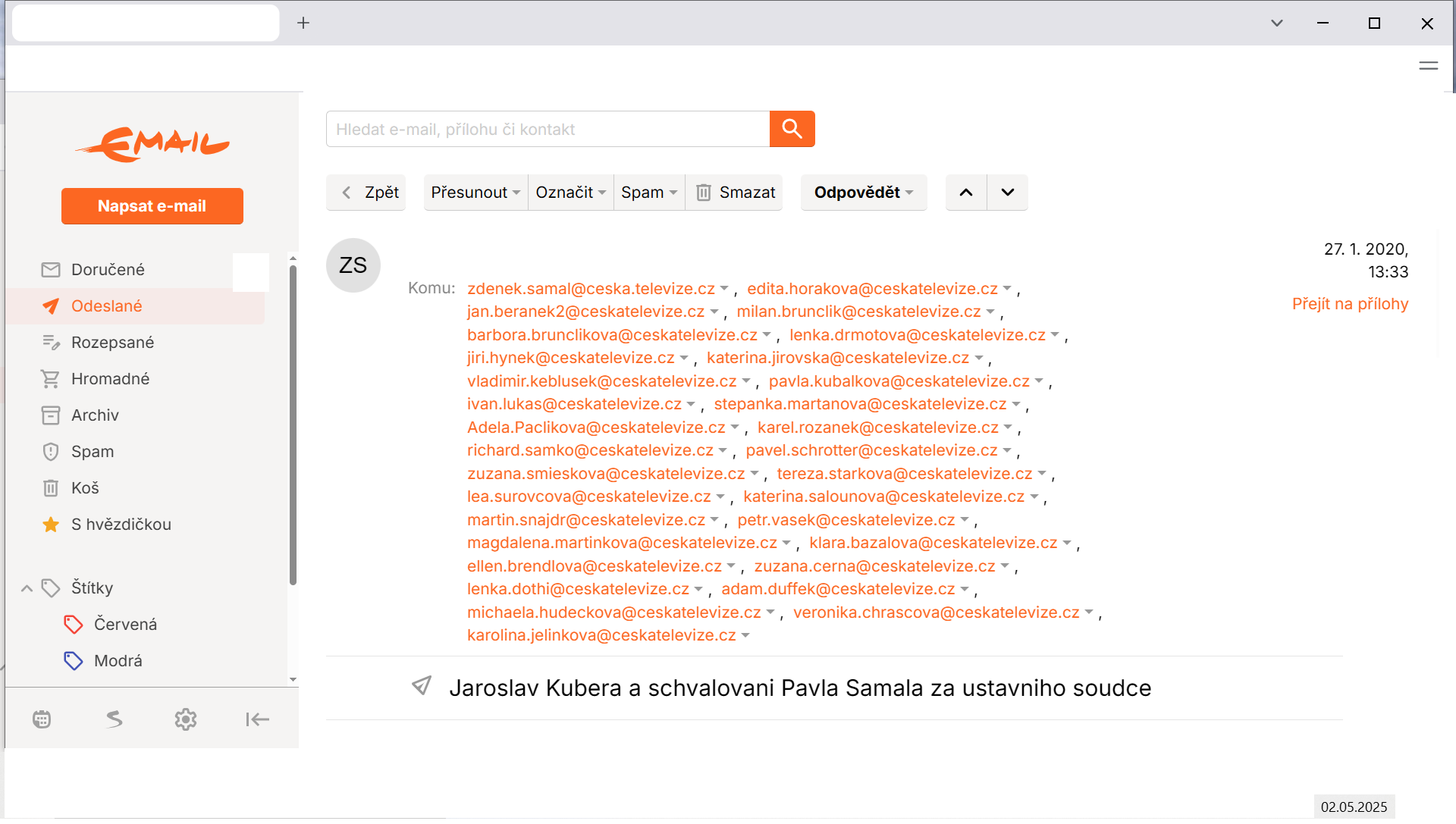Expand dropdown next to veronika.chrascova@ceskatelevize.cz

click(1089, 613)
